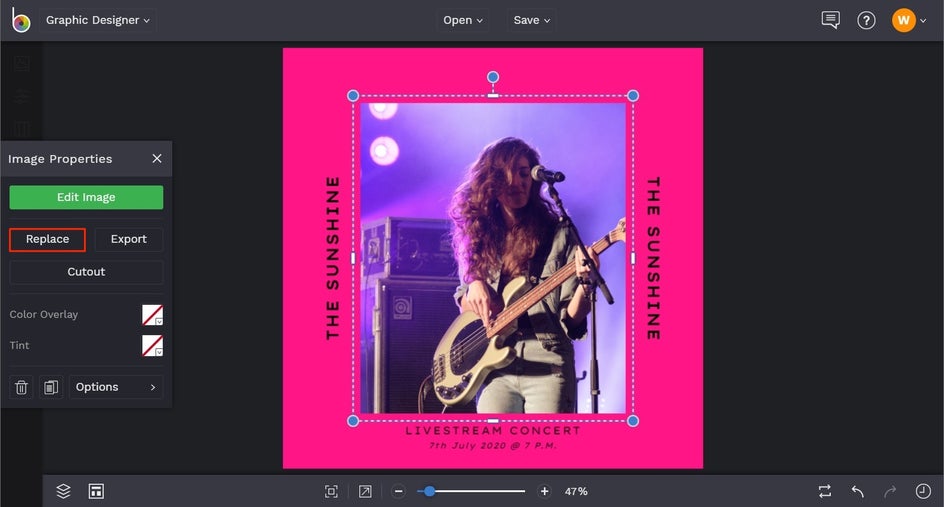
Task: Click the top-right corner resize handle
Action: tap(633, 96)
